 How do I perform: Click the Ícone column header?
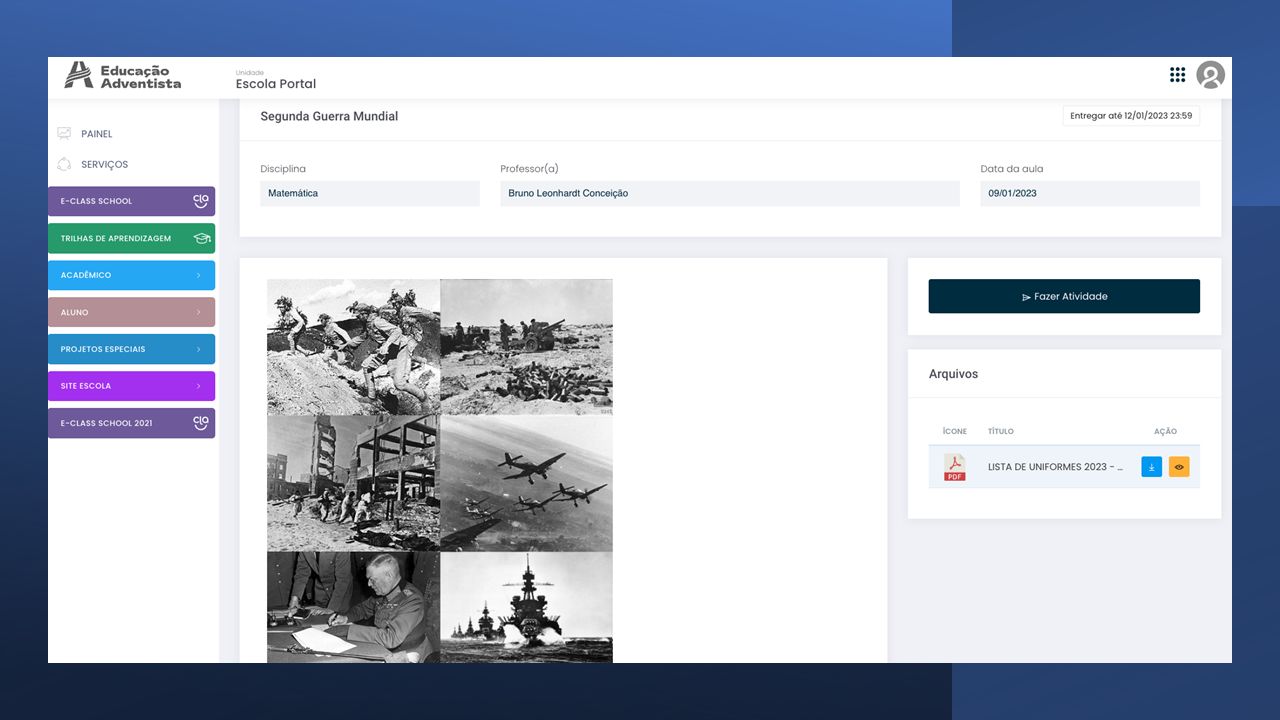coord(955,432)
